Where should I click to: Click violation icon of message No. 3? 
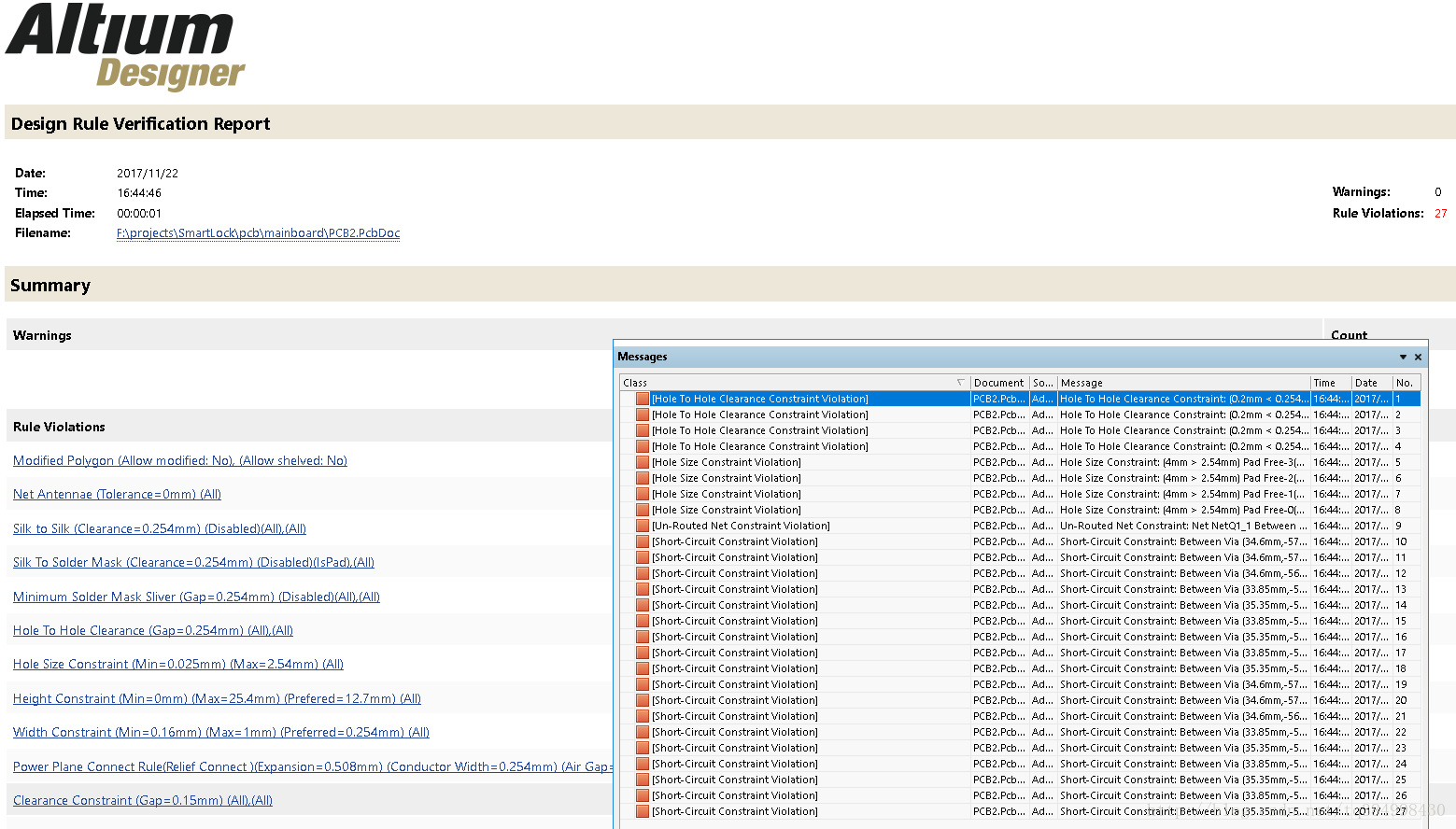tap(643, 430)
